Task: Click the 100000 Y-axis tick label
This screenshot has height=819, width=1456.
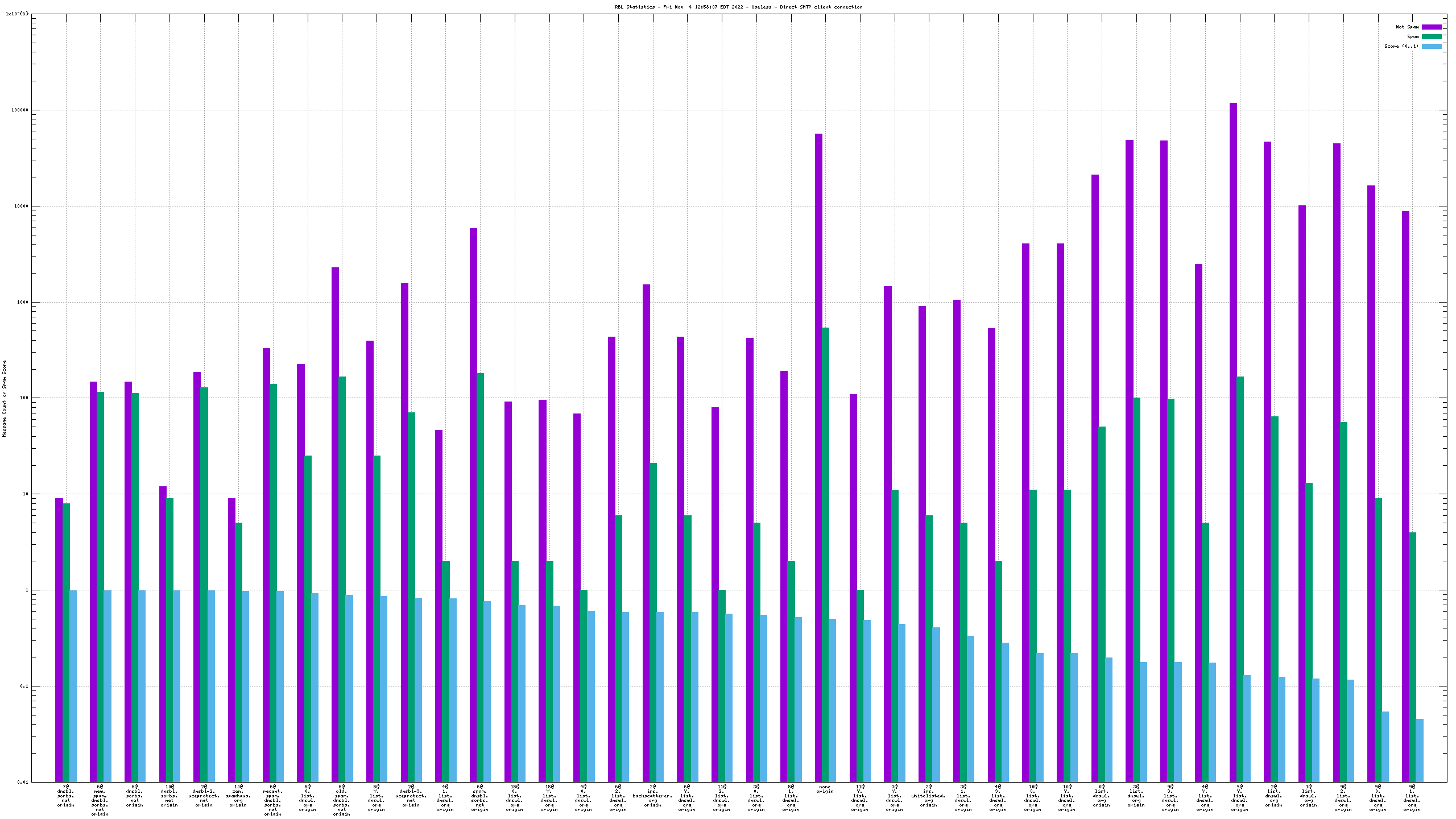Action: [19, 110]
